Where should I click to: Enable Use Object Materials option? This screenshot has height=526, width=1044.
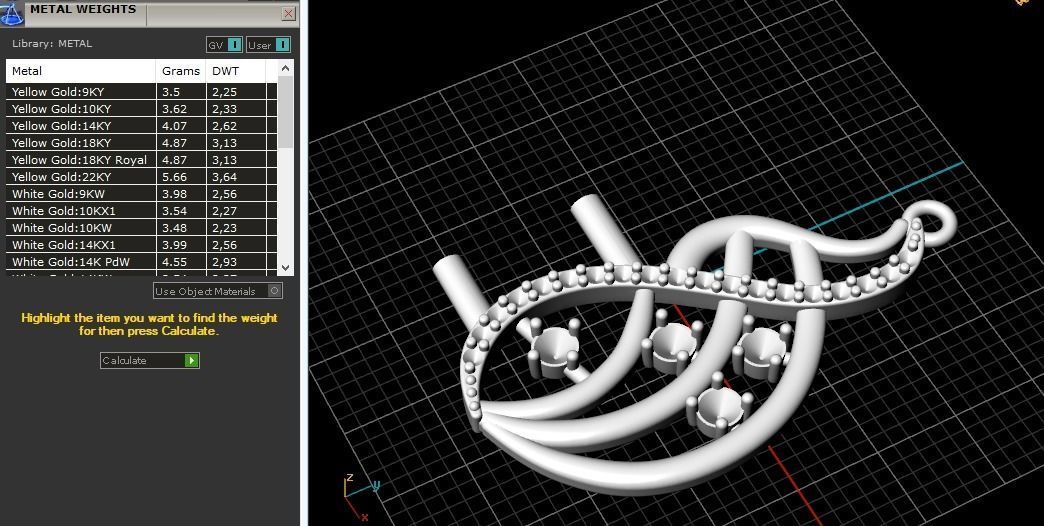point(218,291)
